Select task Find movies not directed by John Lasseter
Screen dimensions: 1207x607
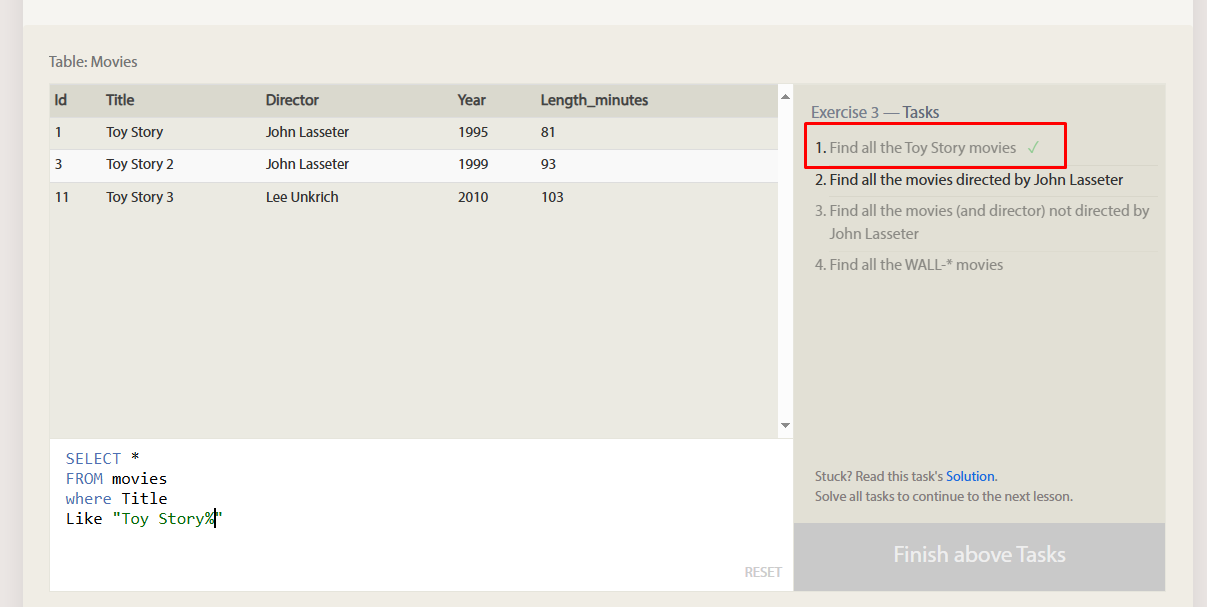[982, 222]
